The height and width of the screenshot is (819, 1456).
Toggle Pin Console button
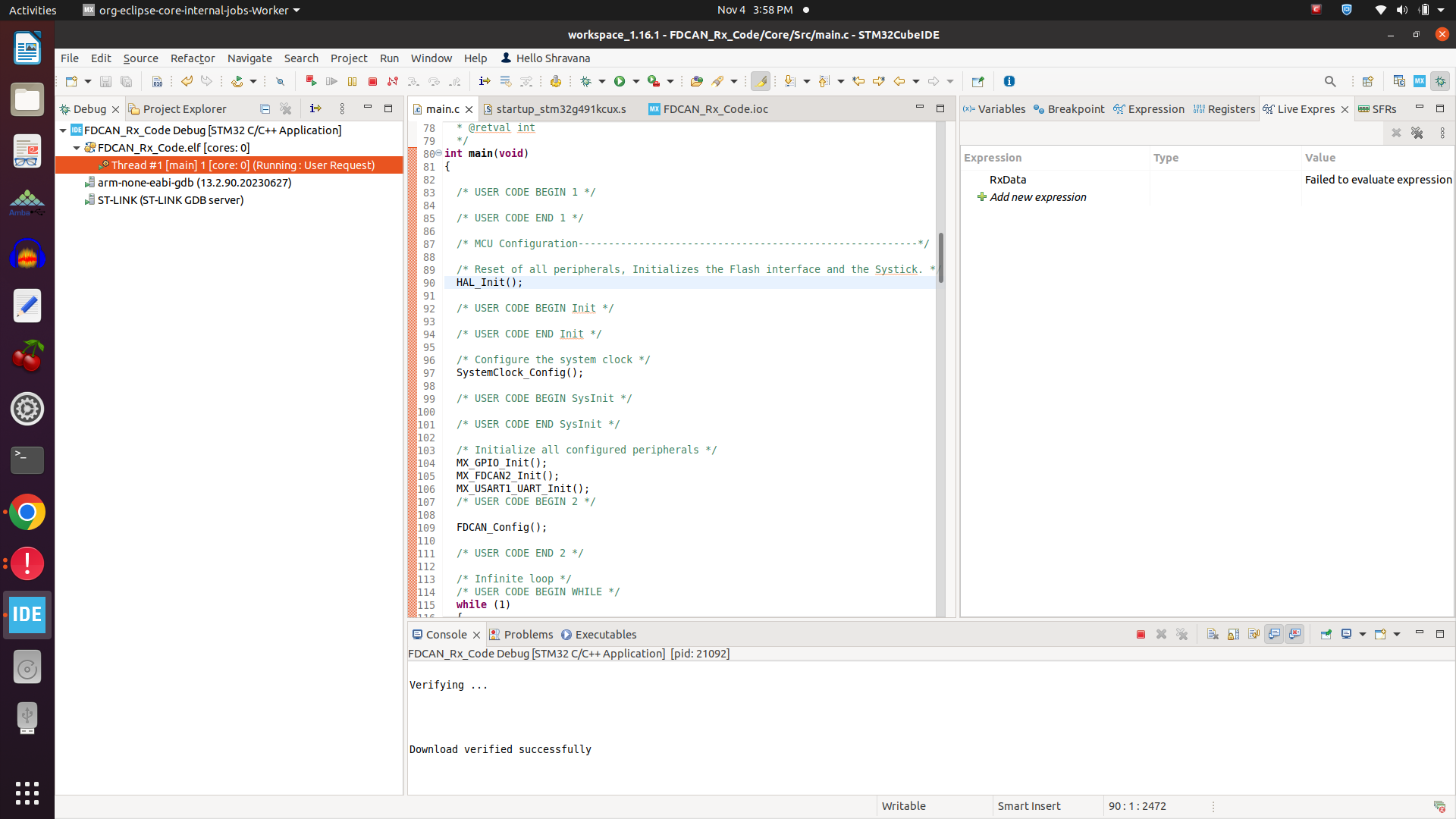[1326, 635]
